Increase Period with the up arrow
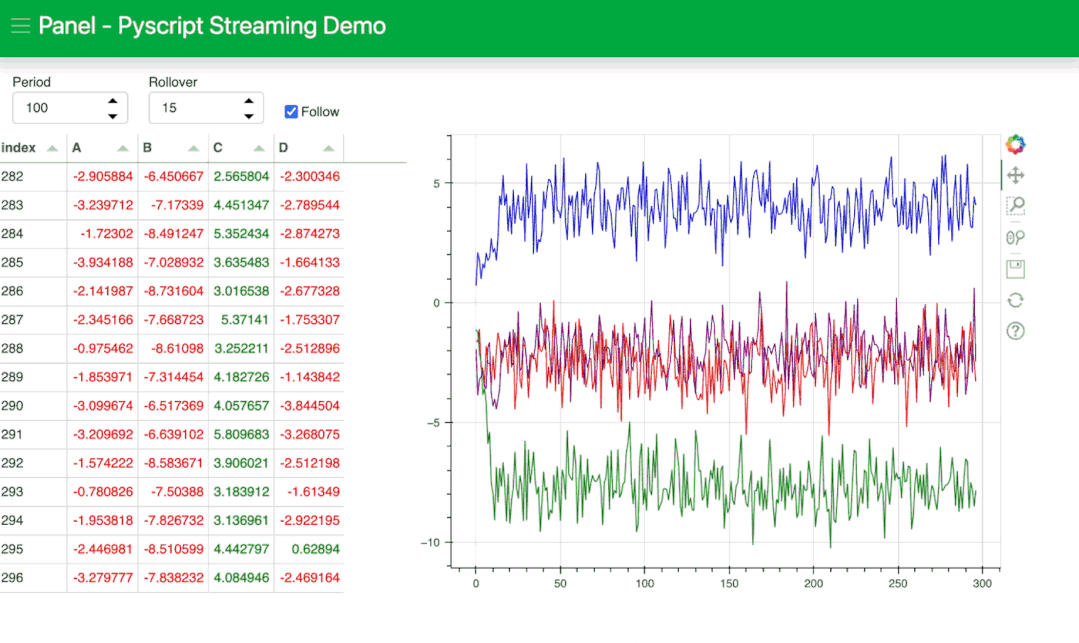Image resolution: width=1079 pixels, height=643 pixels. (x=113, y=101)
